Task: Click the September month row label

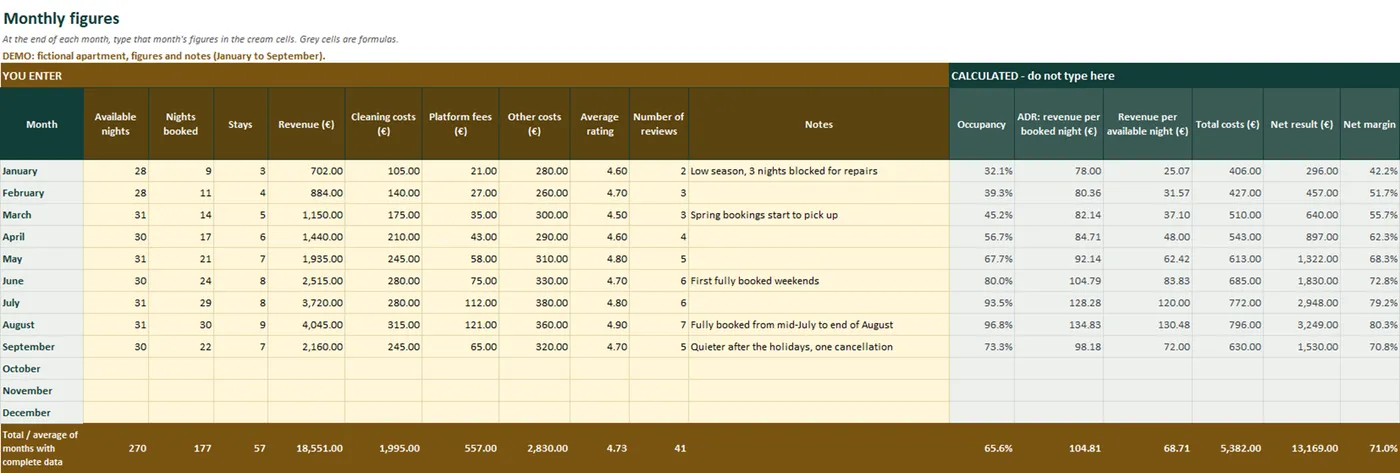Action: pyautogui.click(x=42, y=347)
